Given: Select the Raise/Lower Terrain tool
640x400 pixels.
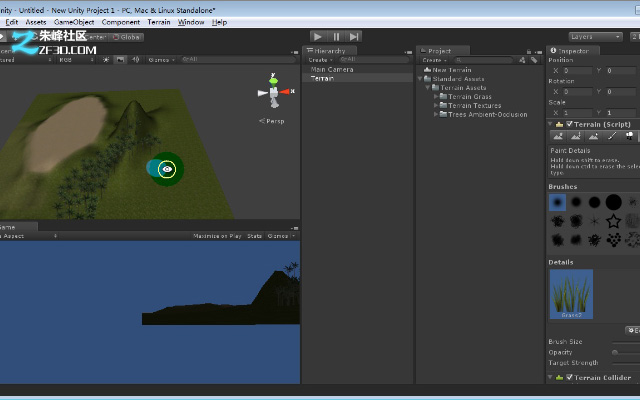Looking at the screenshot, I should coord(558,136).
